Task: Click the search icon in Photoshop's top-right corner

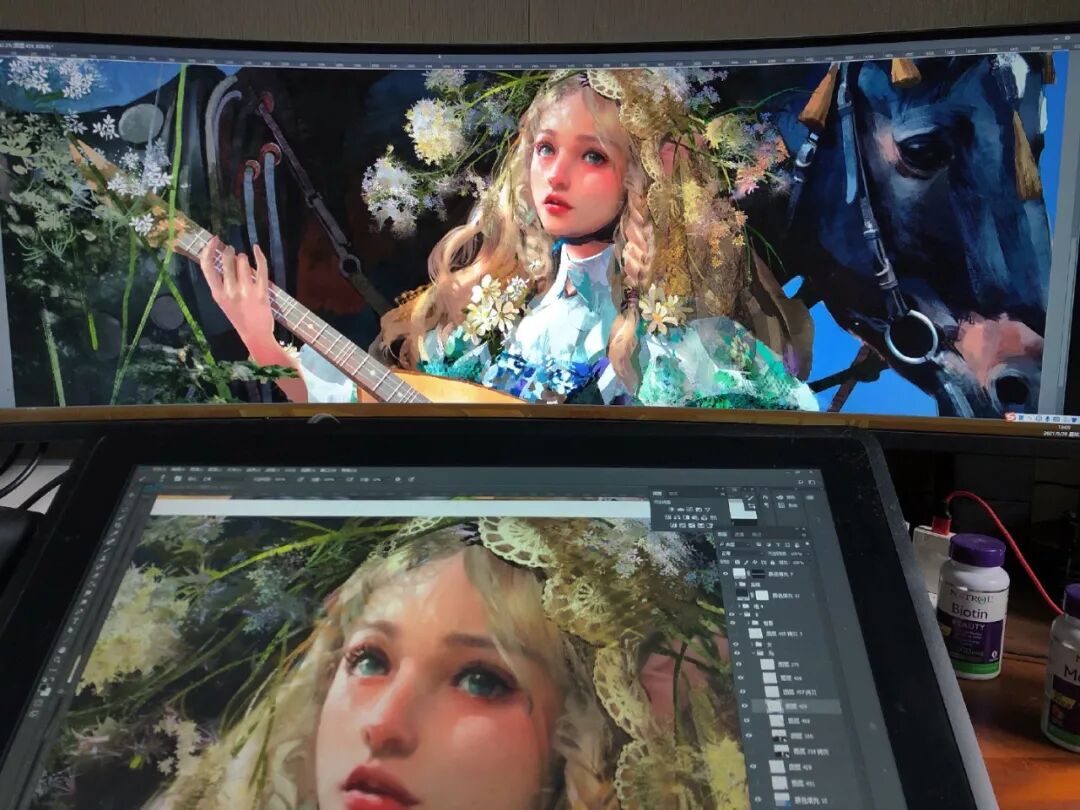Action: click(x=800, y=482)
